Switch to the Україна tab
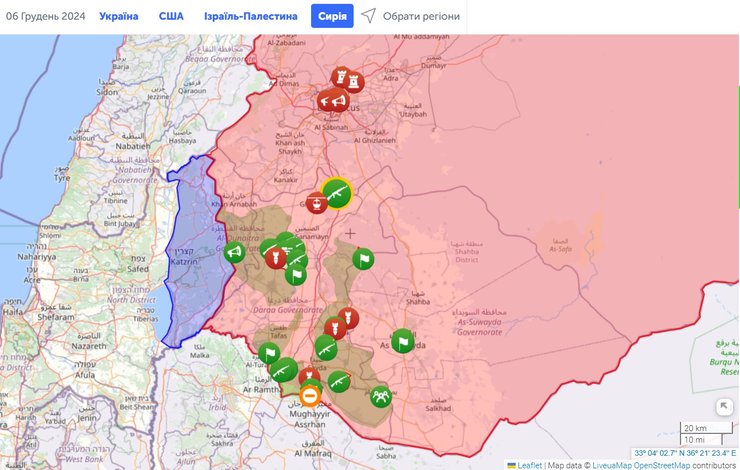 118,16
